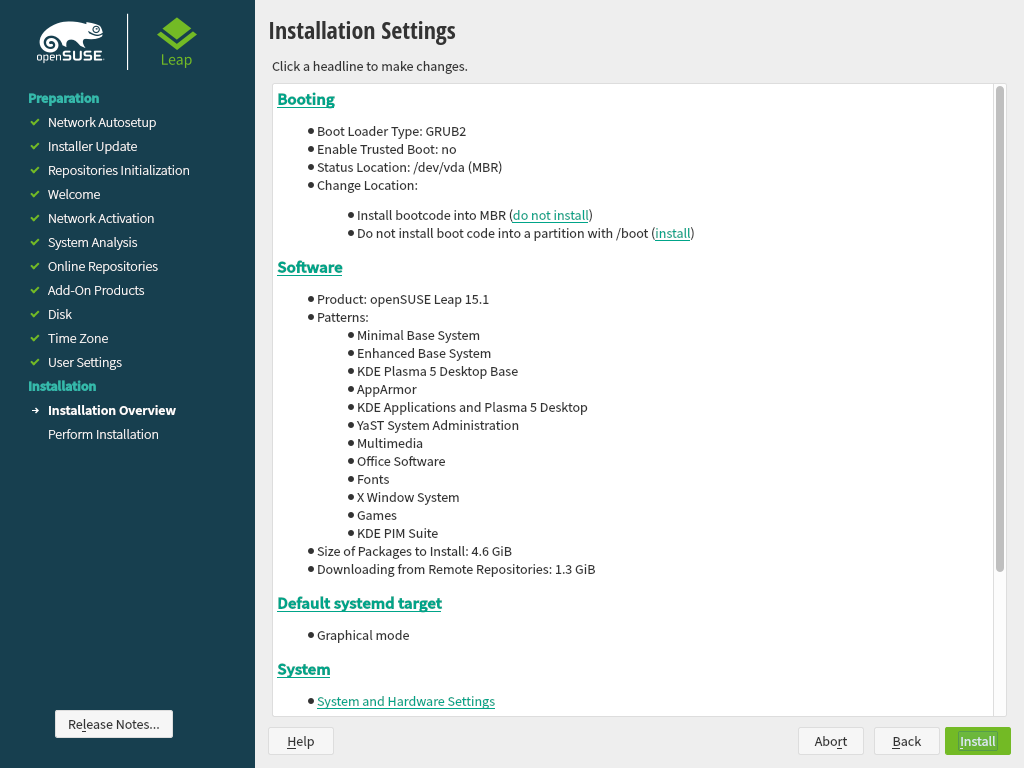Viewport: 1024px width, 768px height.
Task: Click 'KDE Plasma 5 Desktop Base' pattern
Action: [x=437, y=372]
